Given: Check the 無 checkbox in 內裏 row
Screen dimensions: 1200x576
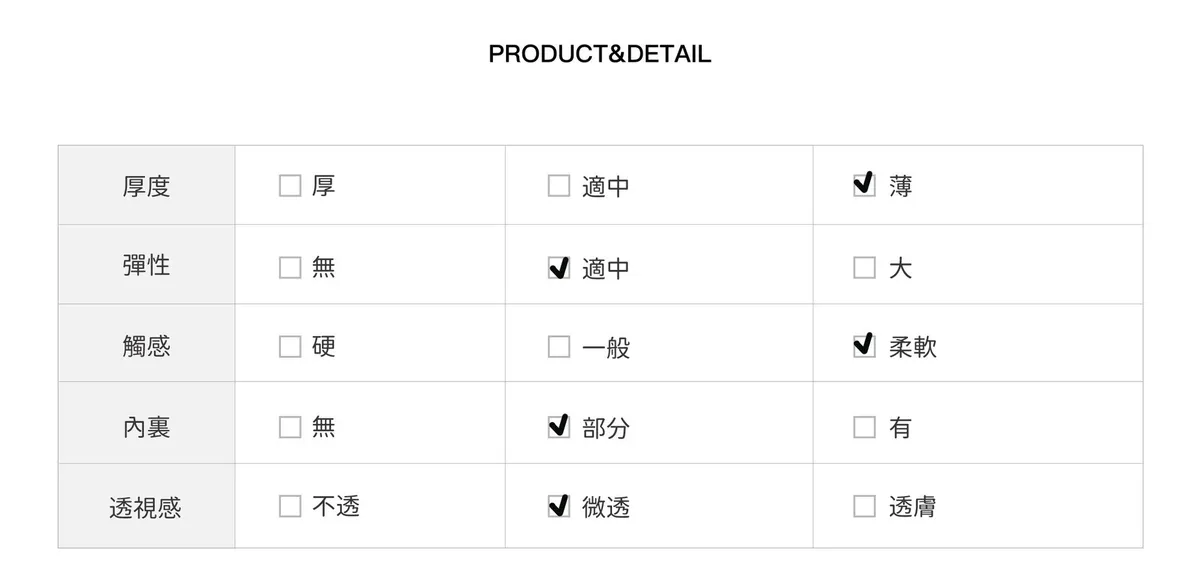Looking at the screenshot, I should point(290,428).
